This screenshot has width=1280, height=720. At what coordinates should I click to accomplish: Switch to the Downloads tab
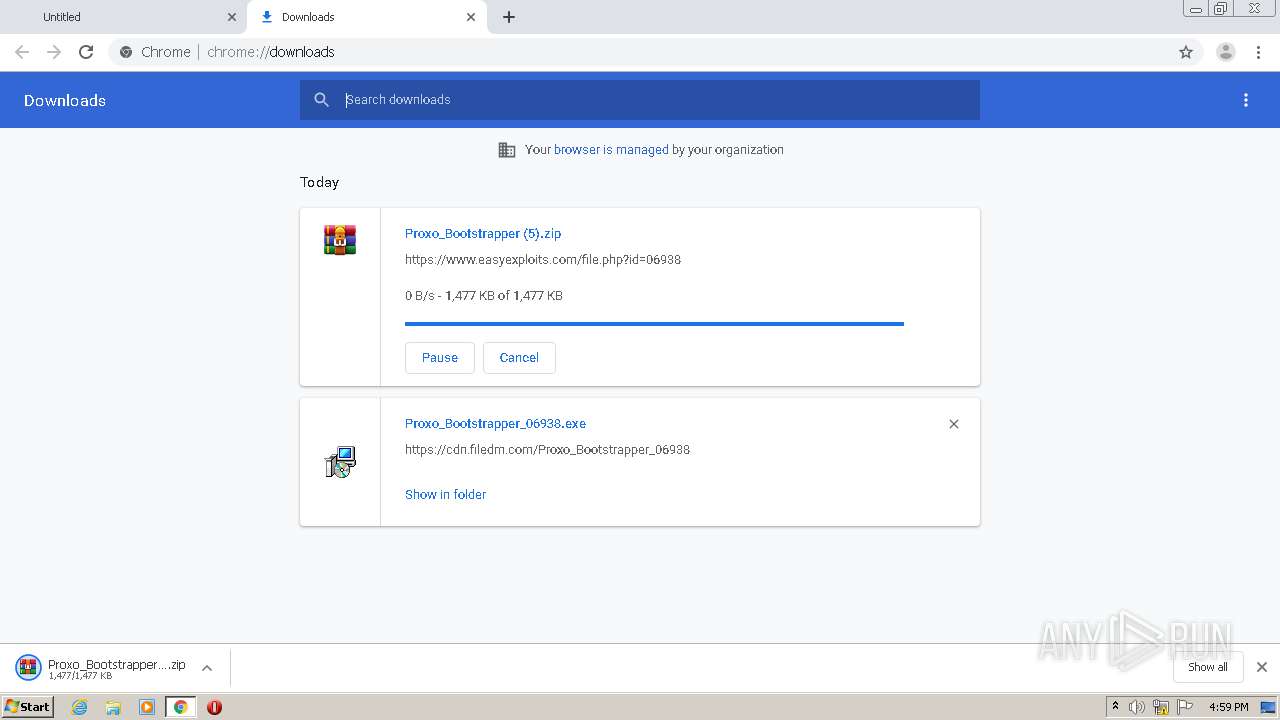[x=367, y=17]
